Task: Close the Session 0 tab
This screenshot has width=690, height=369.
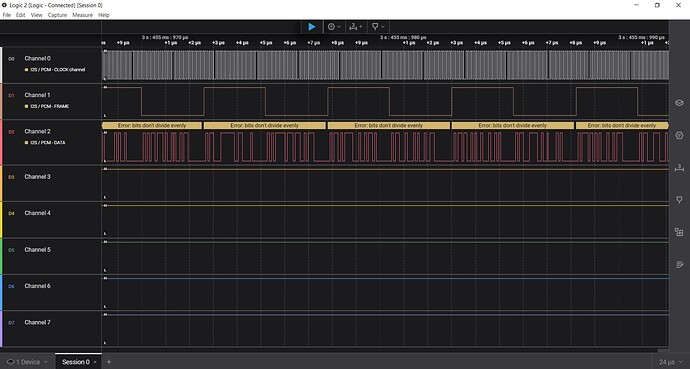Action: pyautogui.click(x=95, y=362)
